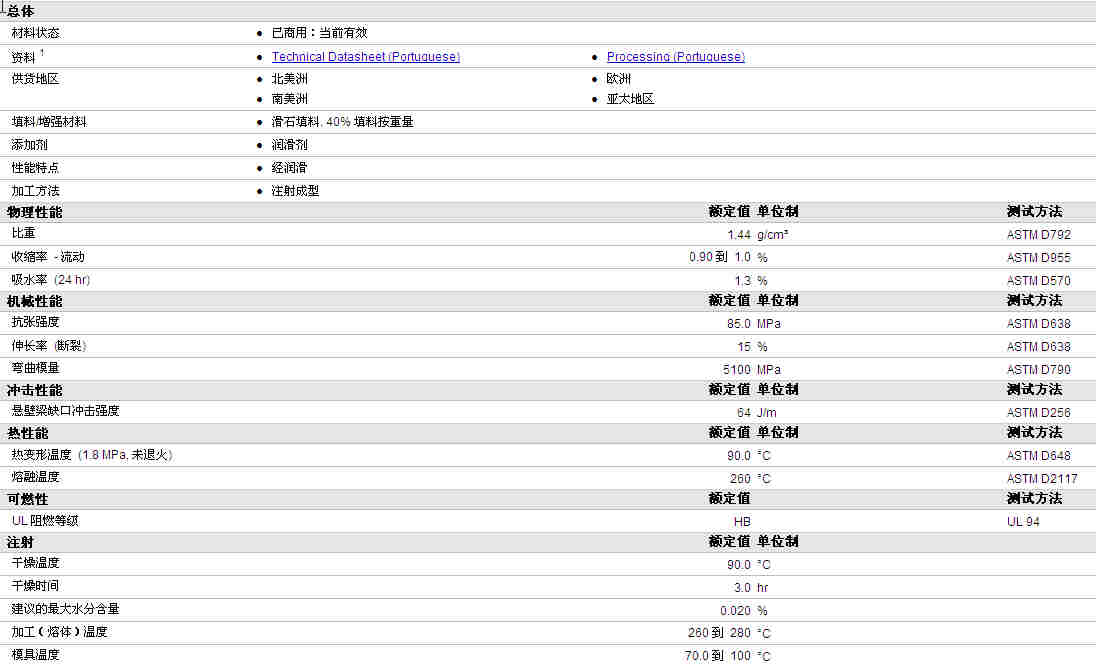The width and height of the screenshot is (1096, 664).
Task: Click the 热性能 section header
Action: (27, 433)
